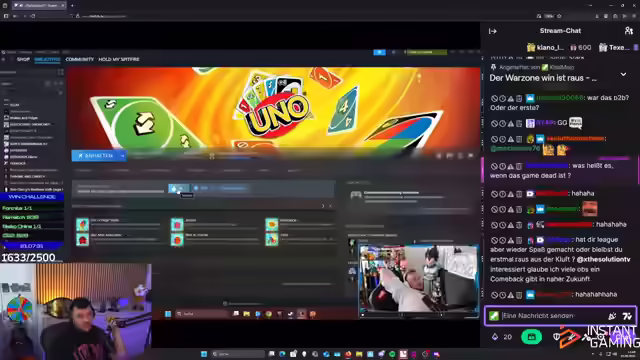The height and width of the screenshot is (360, 640).
Task: Select the Steam back navigation arrow
Action: [3, 60]
